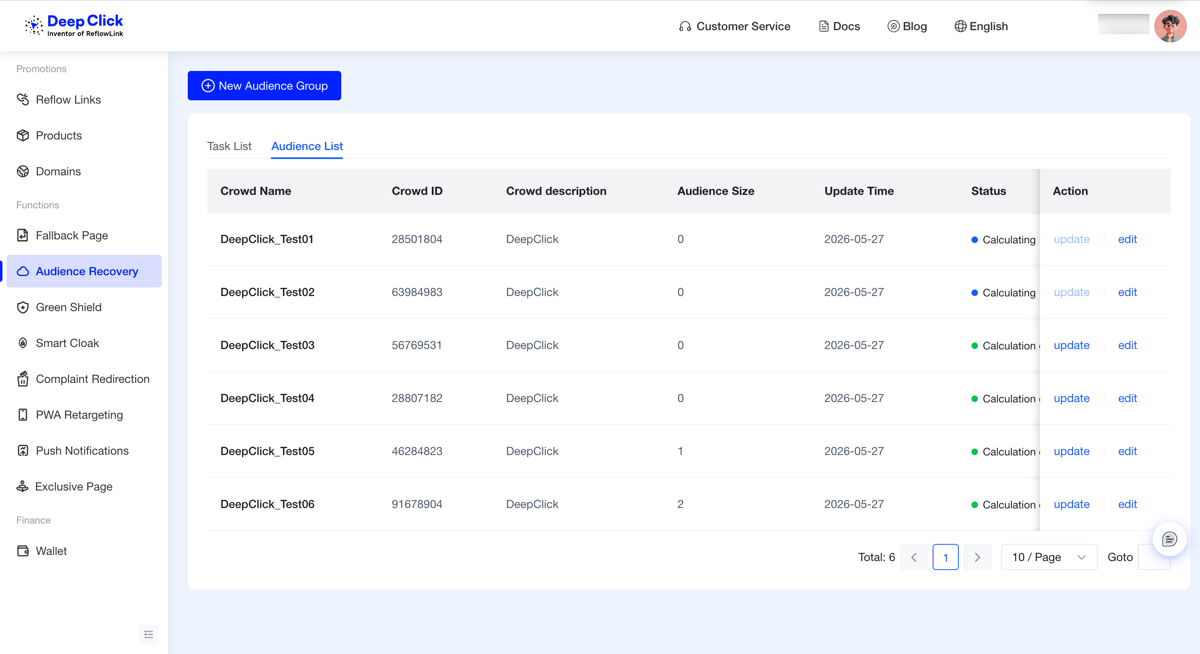
Task: Click the Docs file icon
Action: 824,27
